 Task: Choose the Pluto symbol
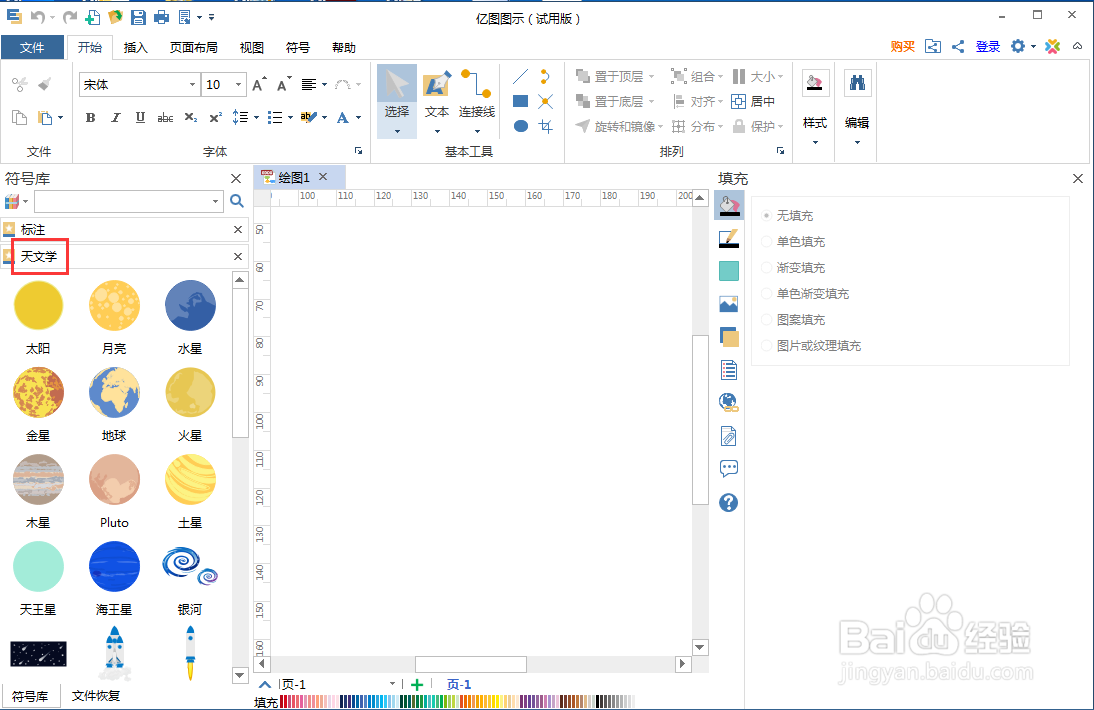pyautogui.click(x=114, y=480)
